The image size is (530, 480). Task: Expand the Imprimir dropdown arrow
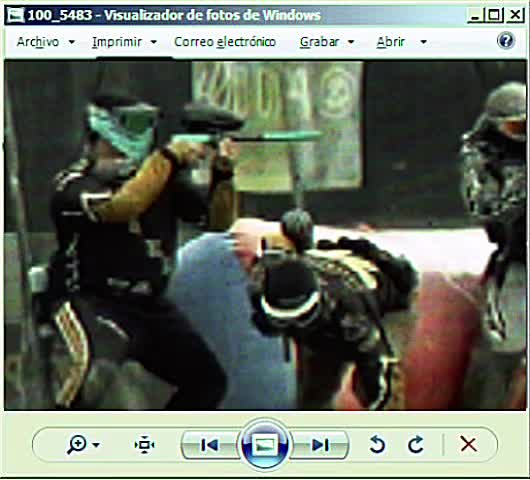[153, 42]
